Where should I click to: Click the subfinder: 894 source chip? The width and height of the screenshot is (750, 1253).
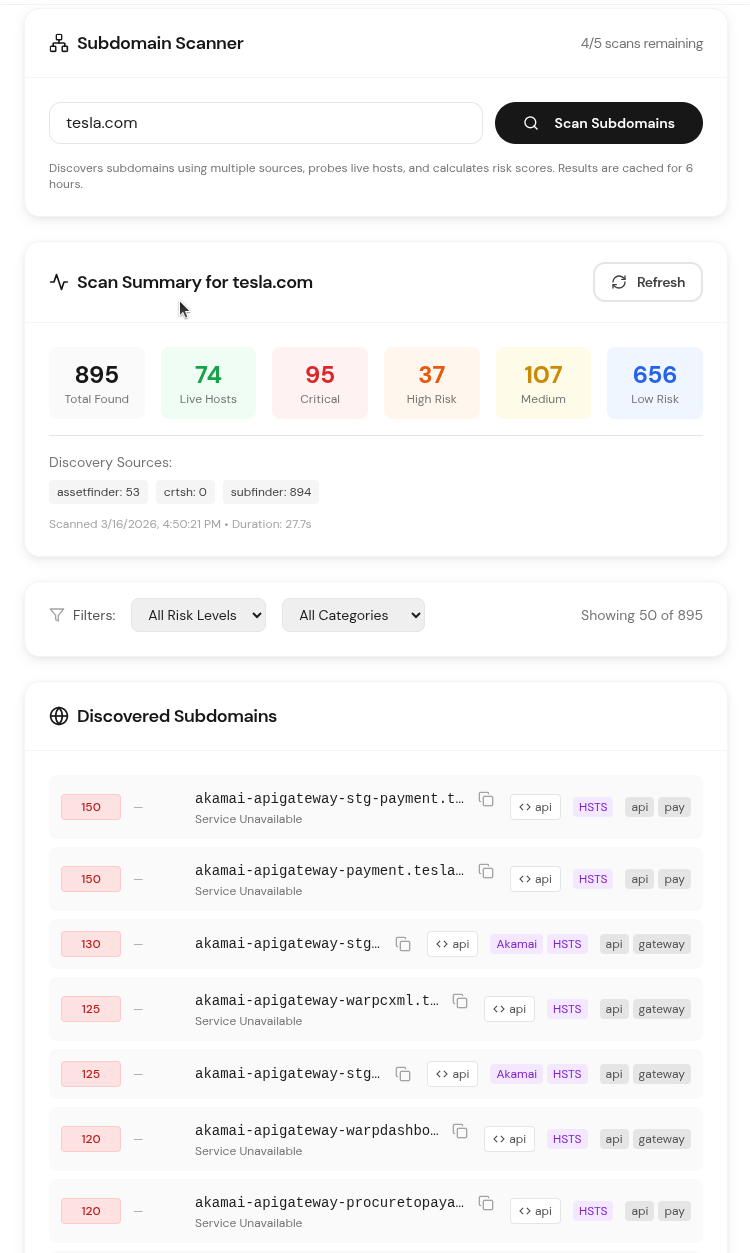(x=270, y=491)
